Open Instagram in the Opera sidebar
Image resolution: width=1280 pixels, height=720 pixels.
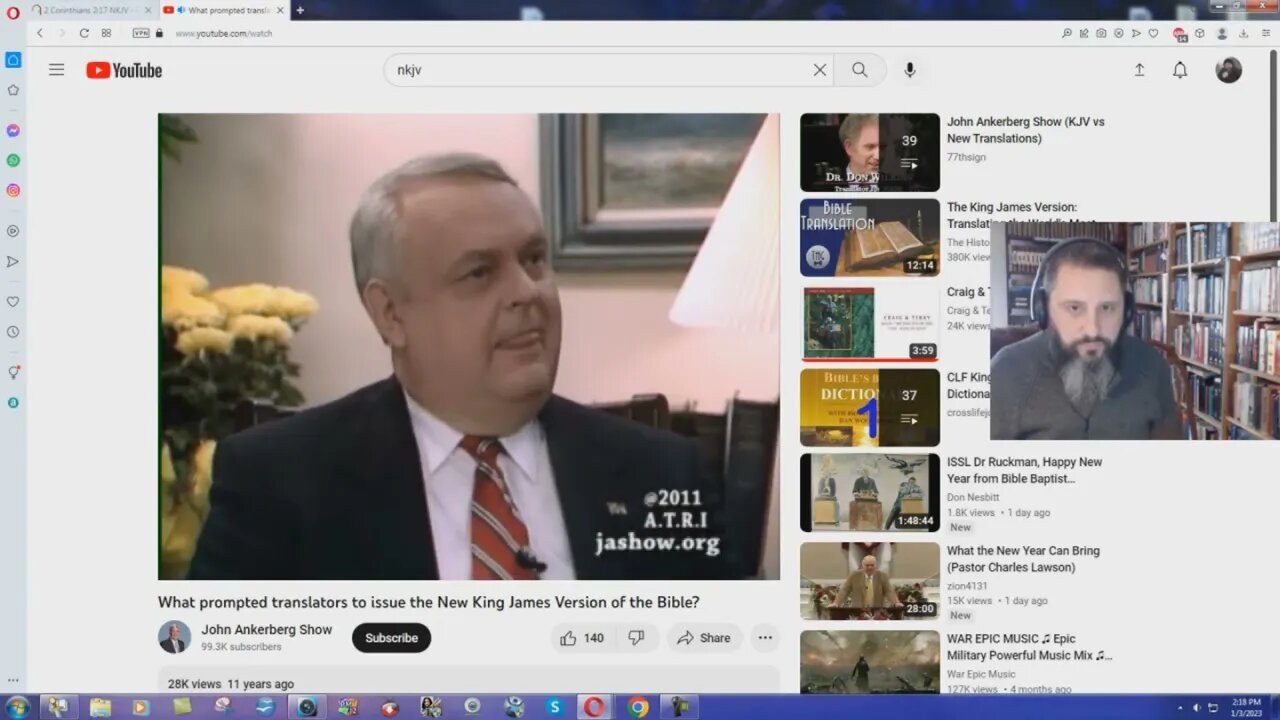(x=13, y=190)
